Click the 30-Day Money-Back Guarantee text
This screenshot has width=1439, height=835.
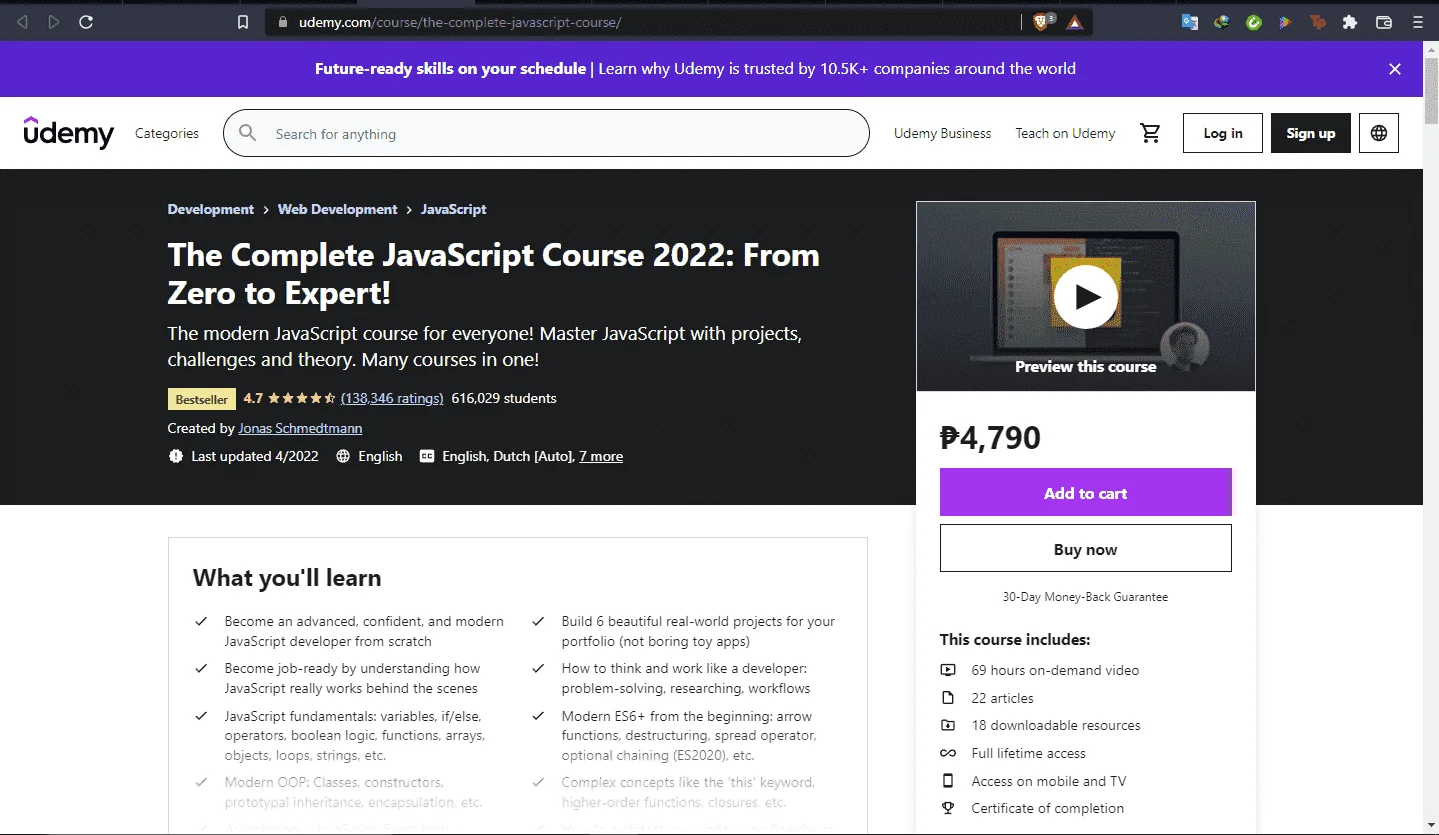(1085, 597)
